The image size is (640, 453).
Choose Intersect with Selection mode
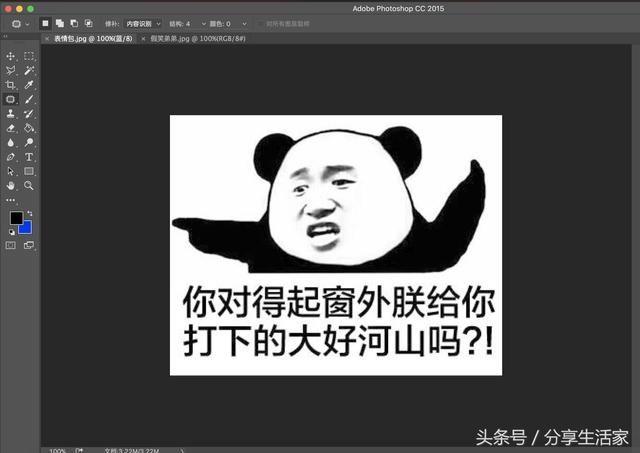point(88,24)
